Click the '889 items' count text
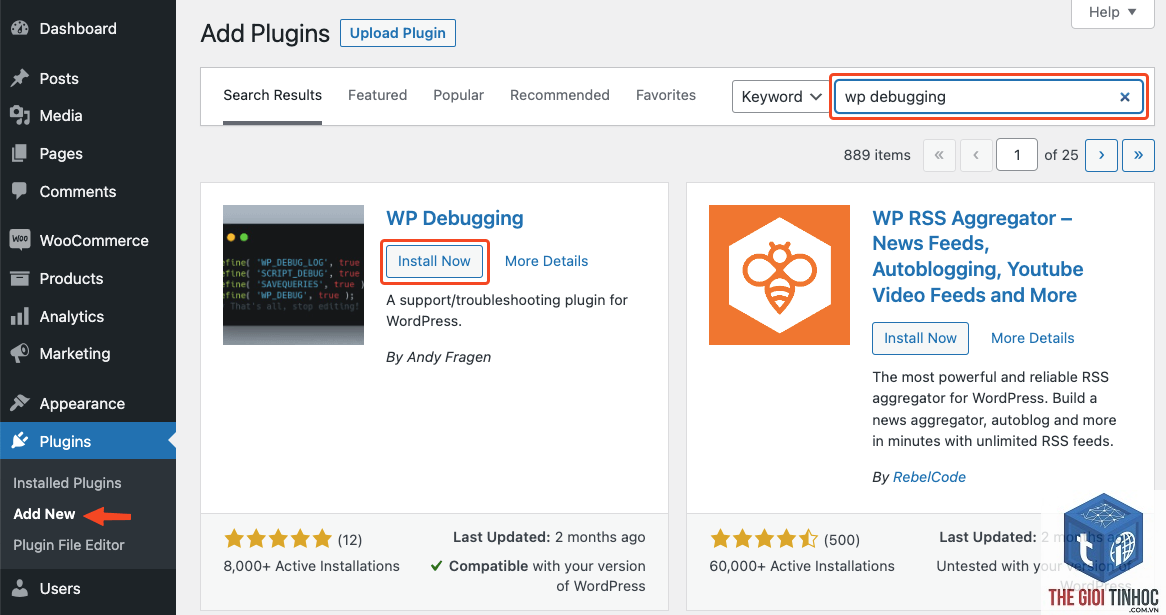The image size is (1166, 615). click(877, 155)
